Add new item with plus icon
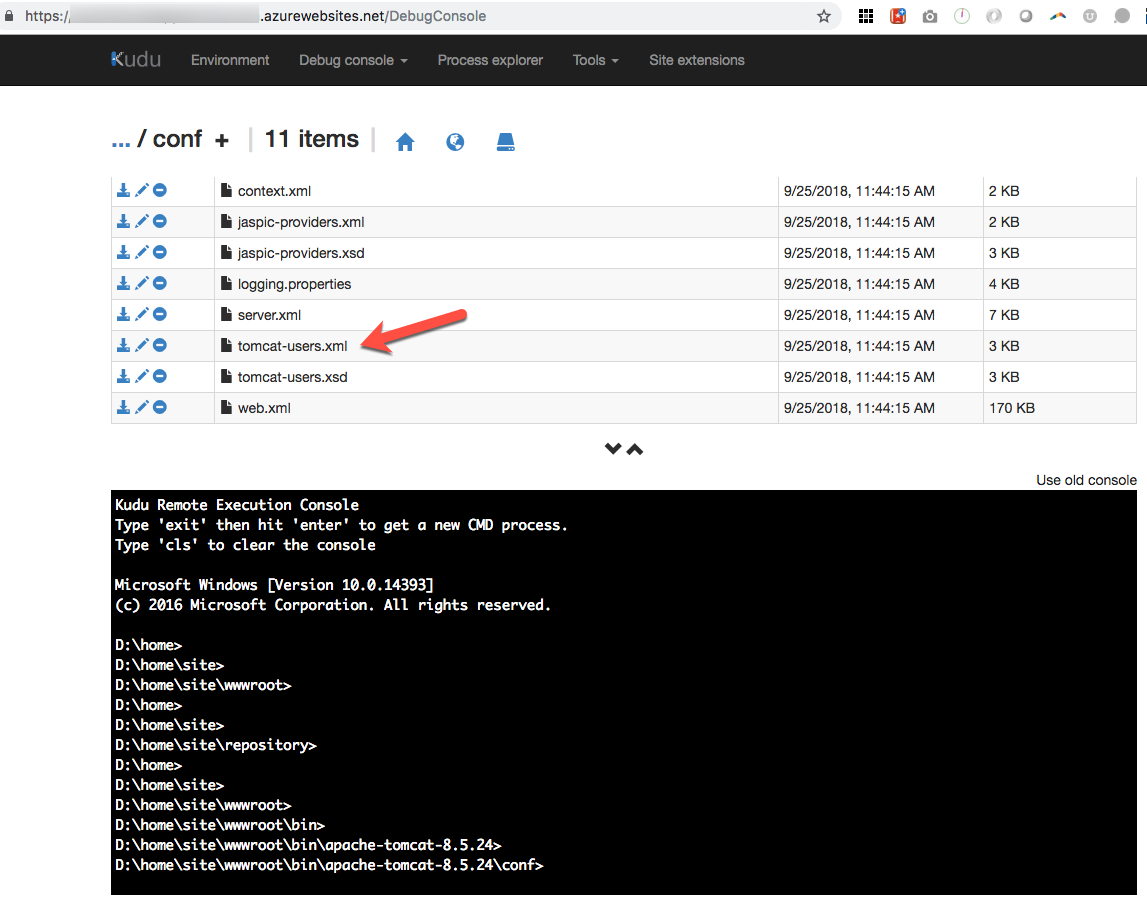 222,140
